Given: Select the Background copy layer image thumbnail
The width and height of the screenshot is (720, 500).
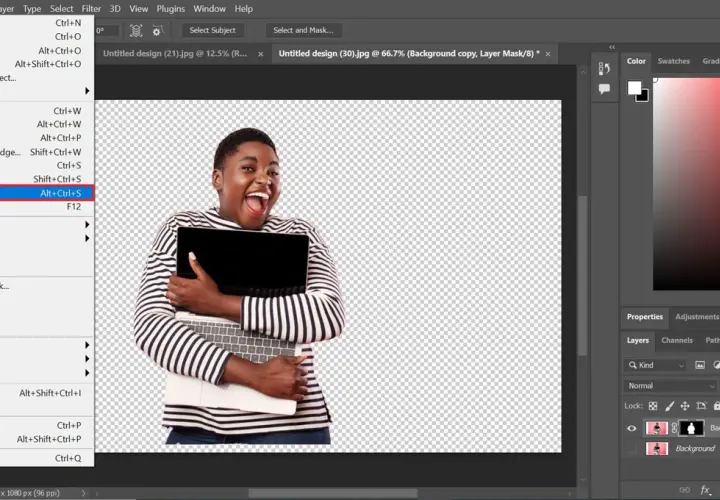Looking at the screenshot, I should point(656,428).
